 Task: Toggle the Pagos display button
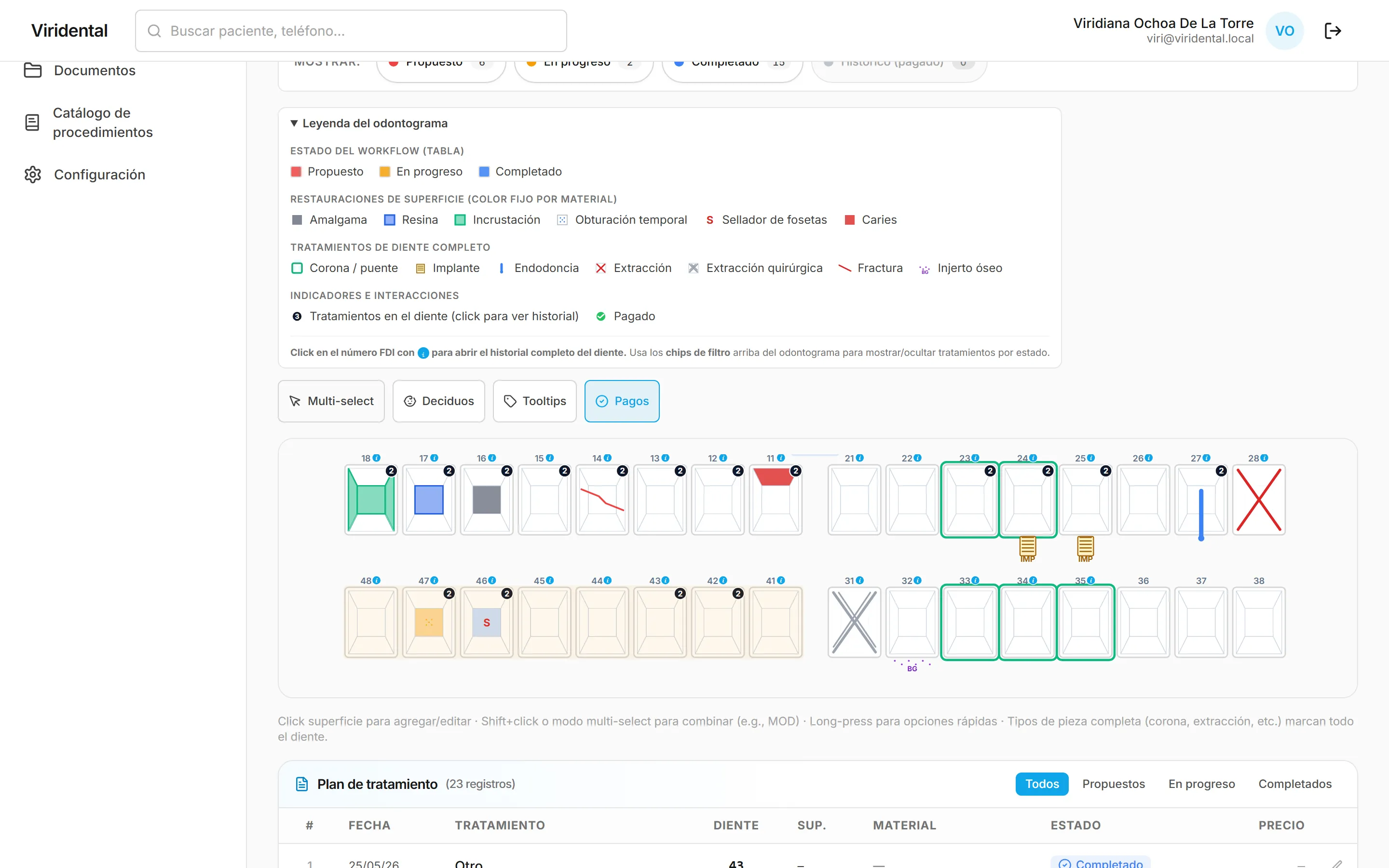point(622,401)
